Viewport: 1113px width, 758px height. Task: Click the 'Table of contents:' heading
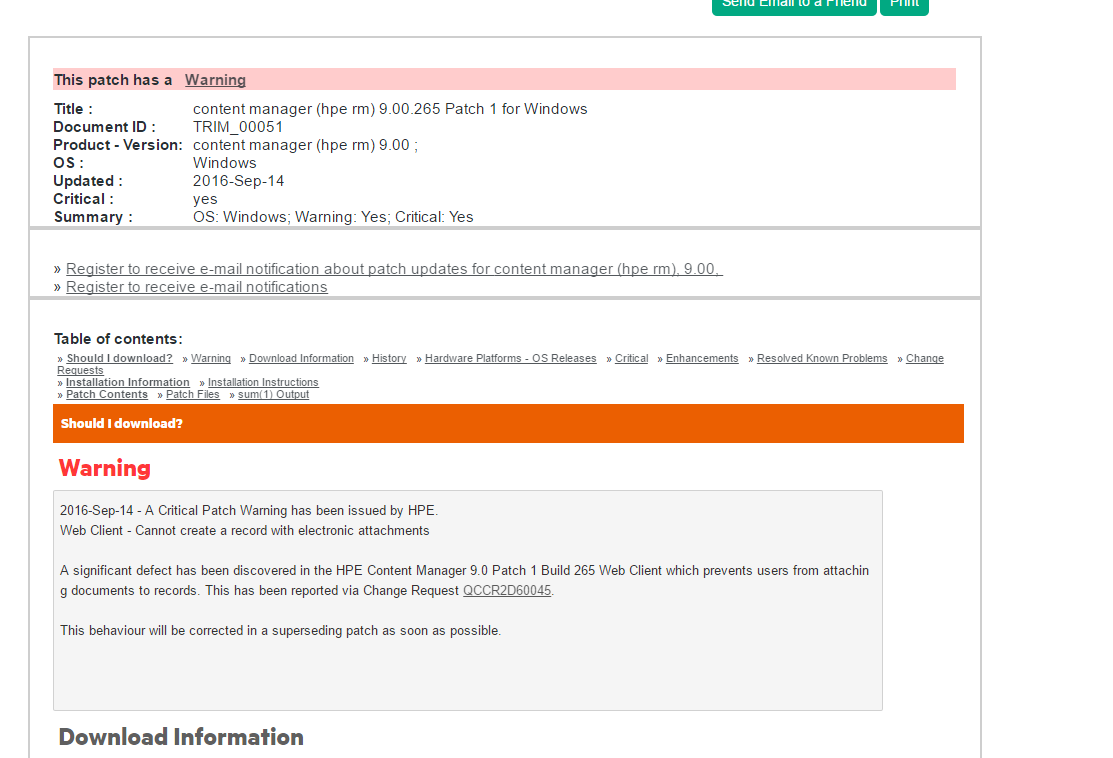click(118, 339)
